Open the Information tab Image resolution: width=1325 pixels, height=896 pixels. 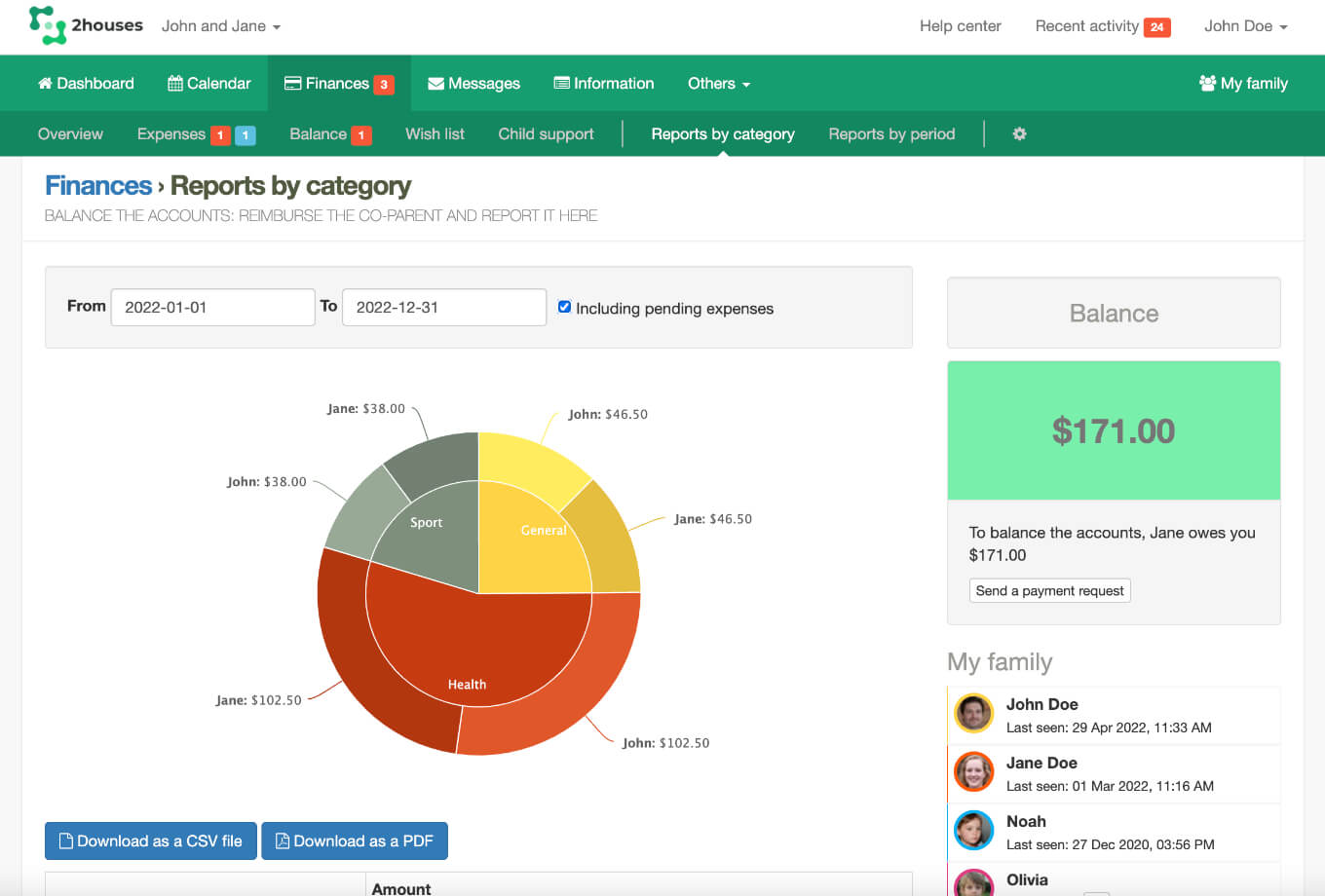[x=604, y=84]
